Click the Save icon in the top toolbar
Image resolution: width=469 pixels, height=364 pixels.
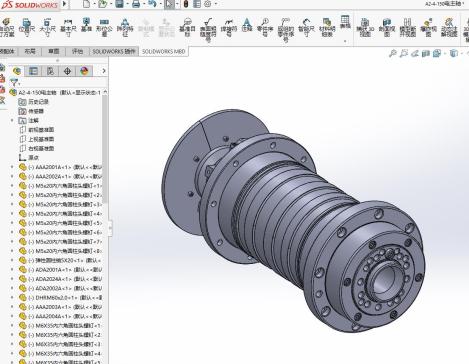click(119, 4)
